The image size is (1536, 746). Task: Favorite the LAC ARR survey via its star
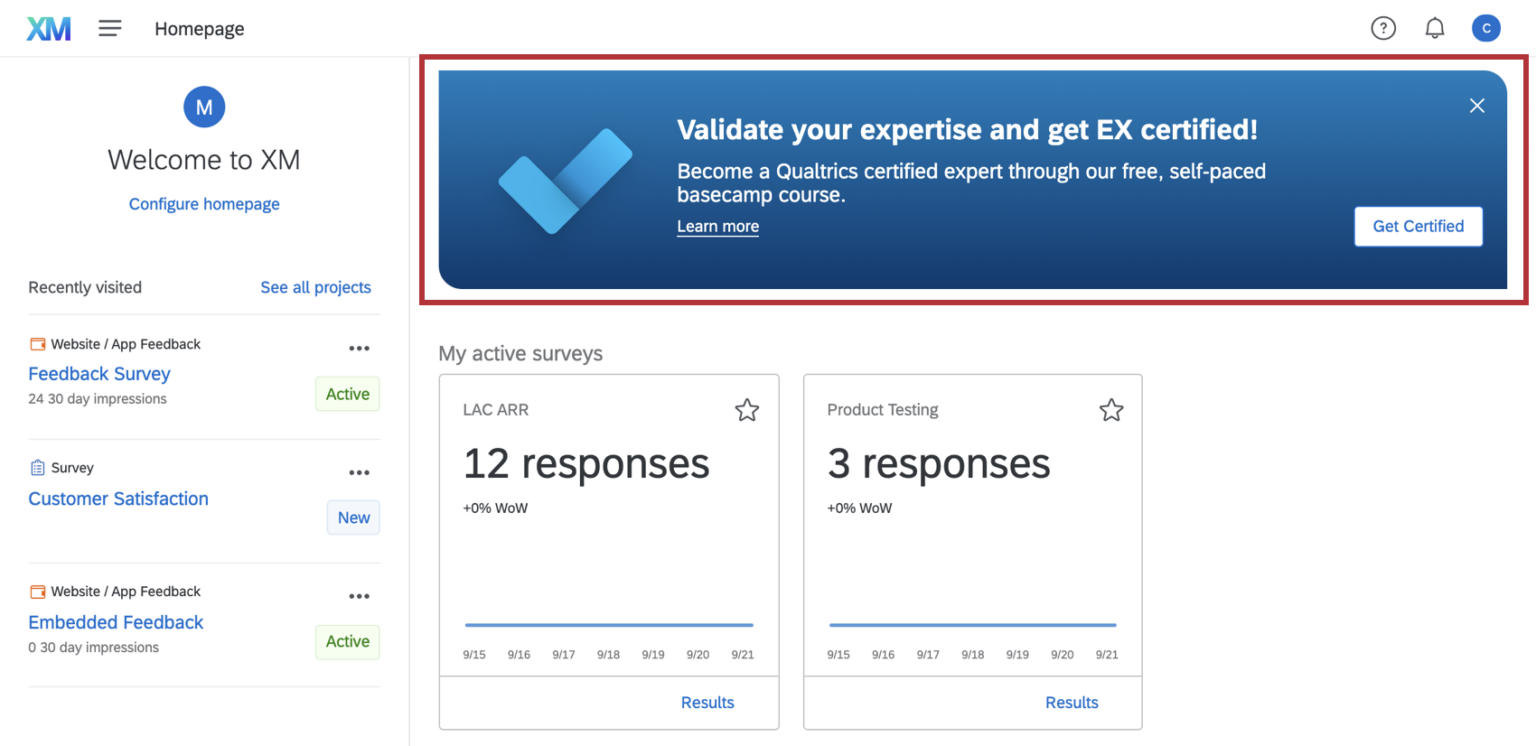[x=747, y=409]
